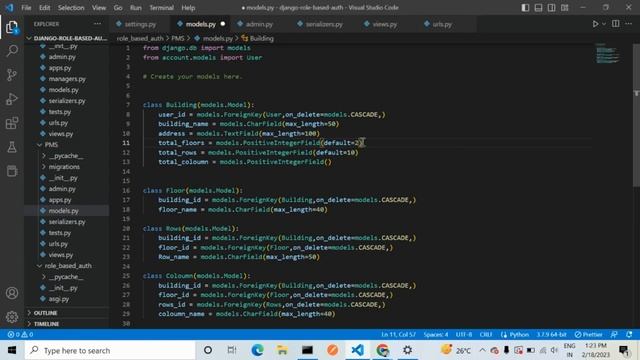This screenshot has height=360, width=640.
Task: Open Task View on taskbar
Action: 232,350
